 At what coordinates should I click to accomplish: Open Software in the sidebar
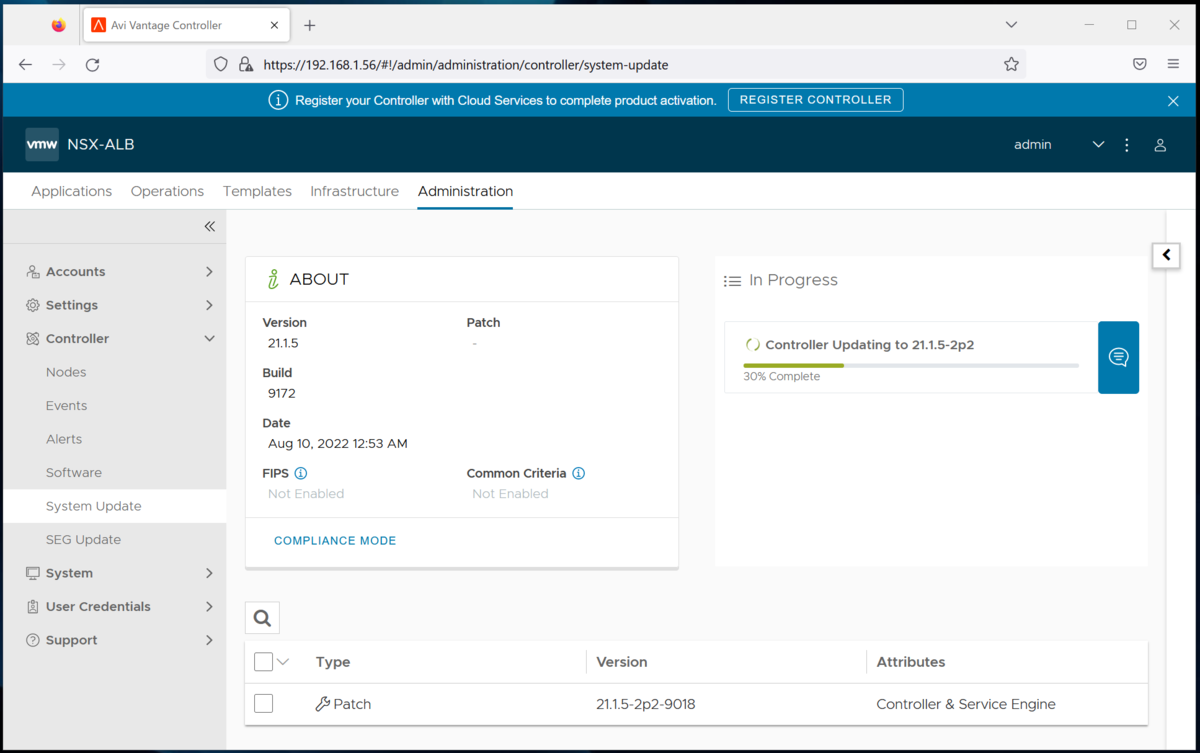[x=74, y=472]
